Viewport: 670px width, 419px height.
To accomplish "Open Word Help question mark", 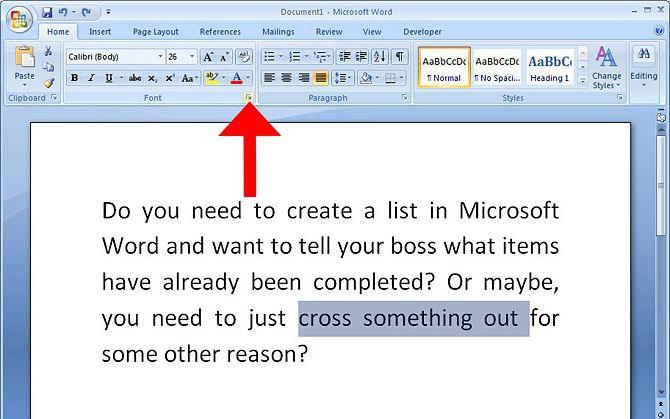I will coord(658,31).
